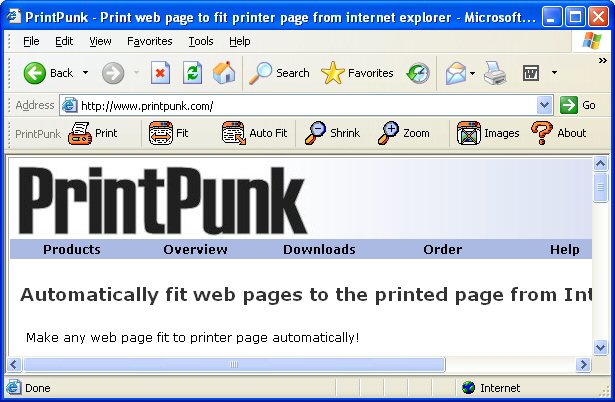The width and height of the screenshot is (615, 402).
Task: Click the horizontal scrollbar left arrow
Action: click(14, 365)
